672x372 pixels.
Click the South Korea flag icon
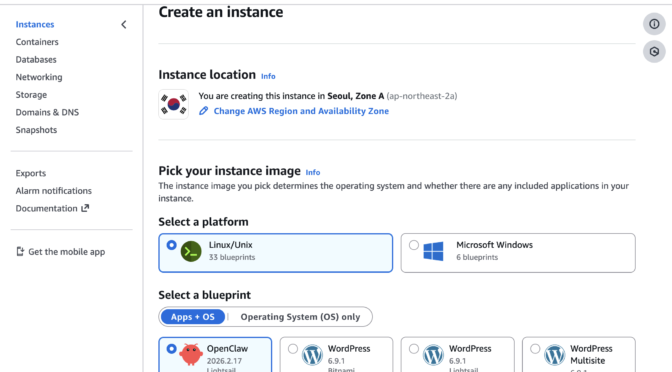coord(174,104)
